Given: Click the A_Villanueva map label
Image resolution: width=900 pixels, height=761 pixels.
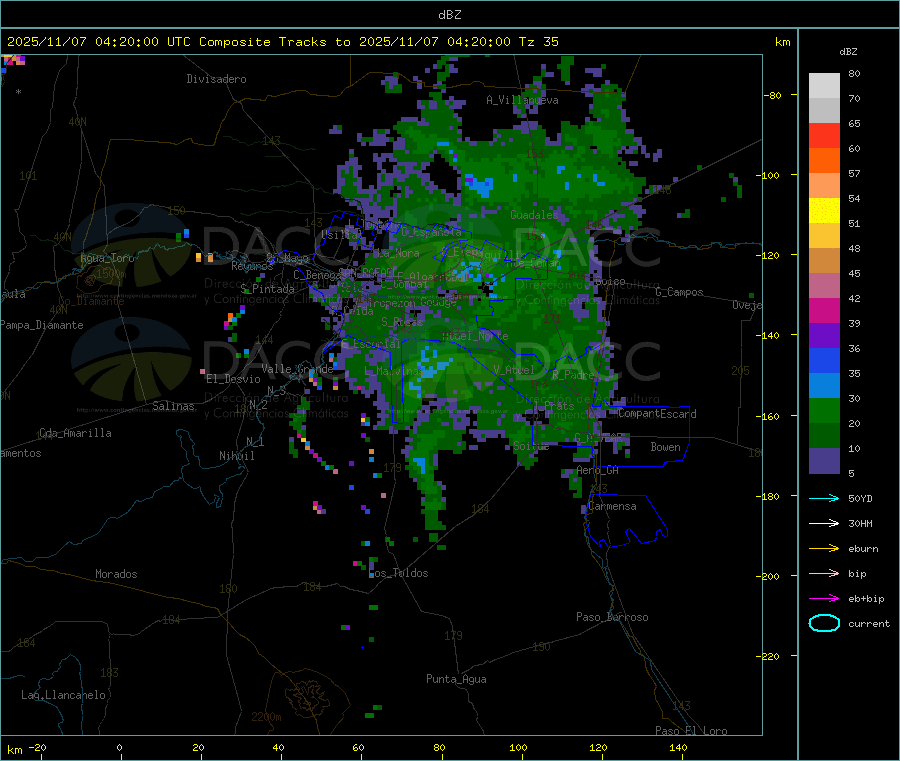Looking at the screenshot, I should pos(522,100).
